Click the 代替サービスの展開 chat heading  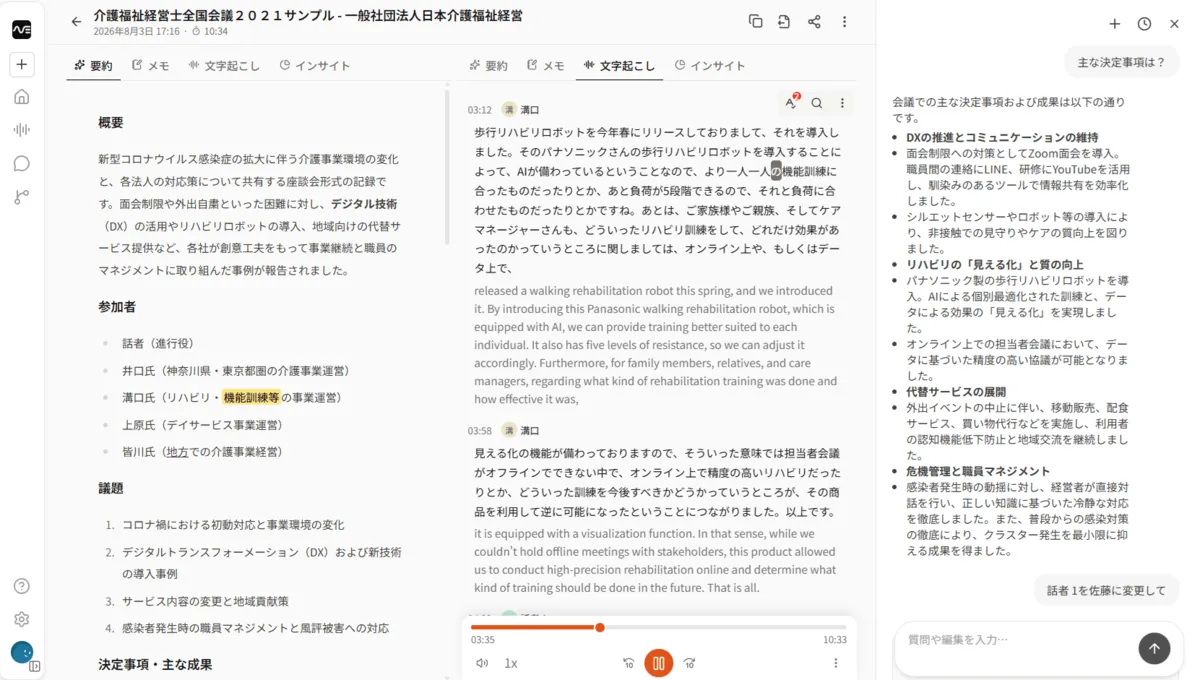pos(956,392)
